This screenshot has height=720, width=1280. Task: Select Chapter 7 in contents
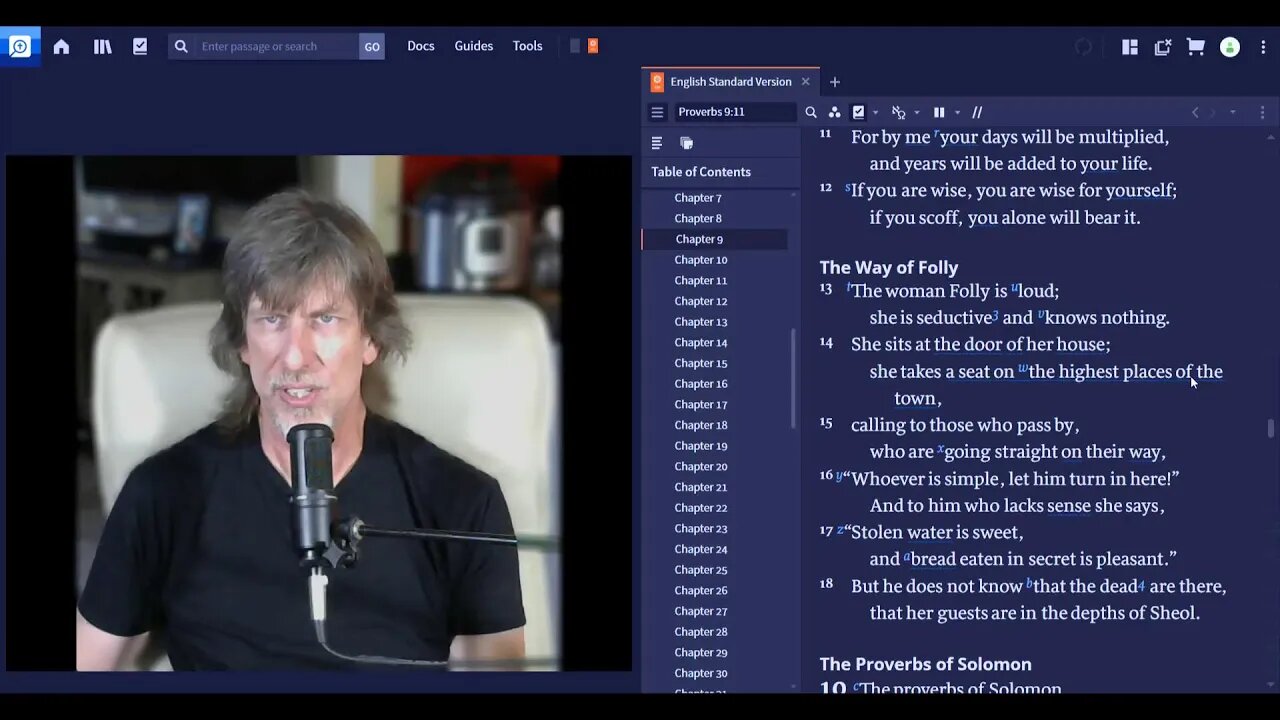(x=698, y=198)
